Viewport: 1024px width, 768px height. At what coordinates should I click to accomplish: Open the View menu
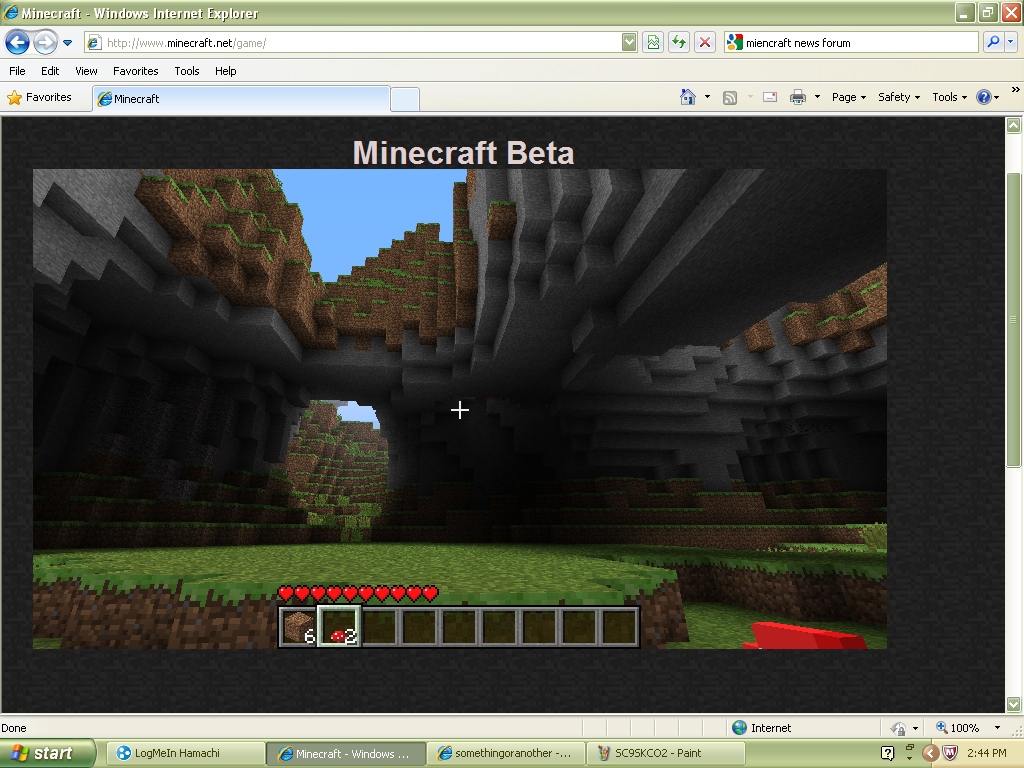click(x=86, y=71)
